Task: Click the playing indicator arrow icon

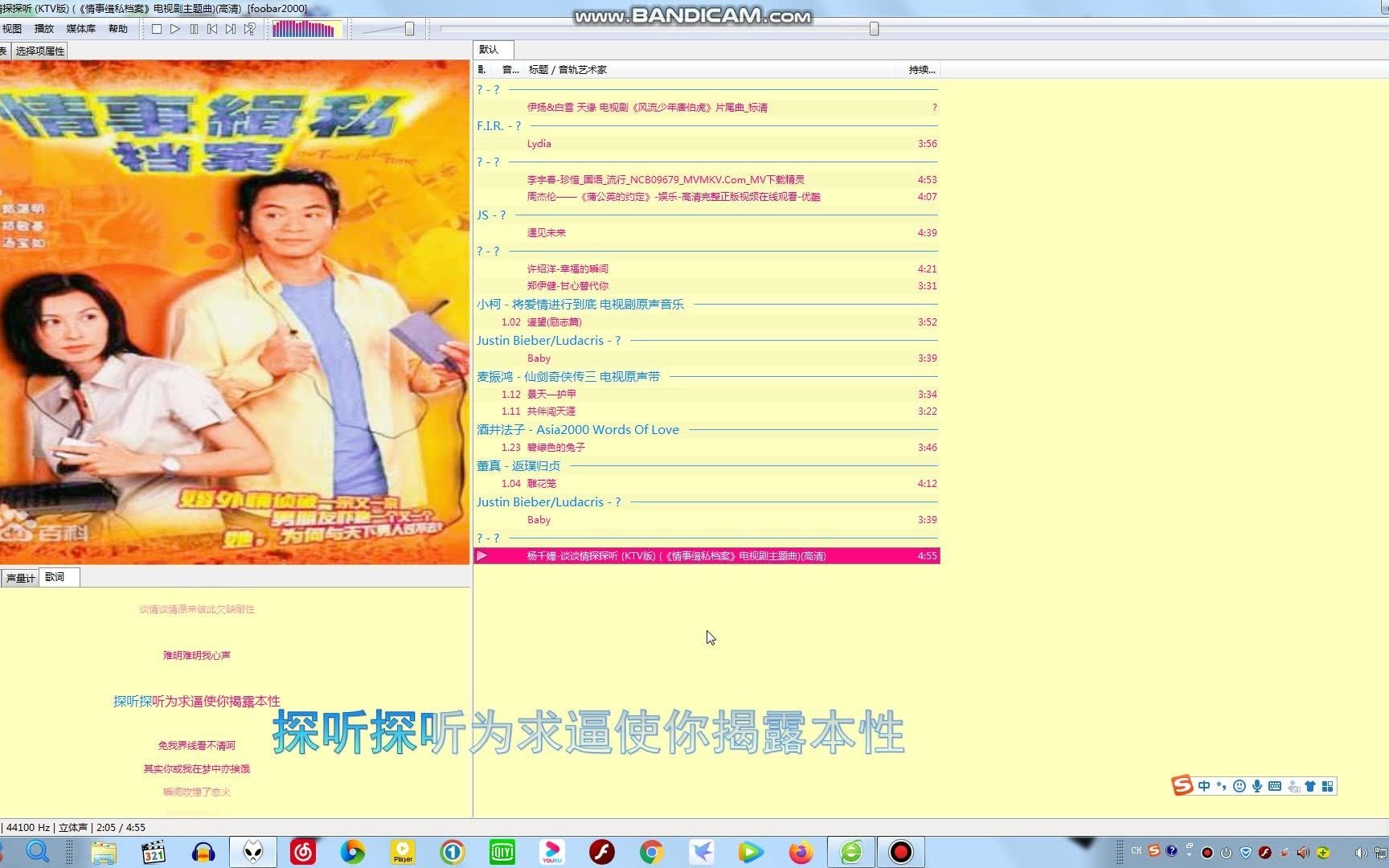Action: tap(481, 556)
